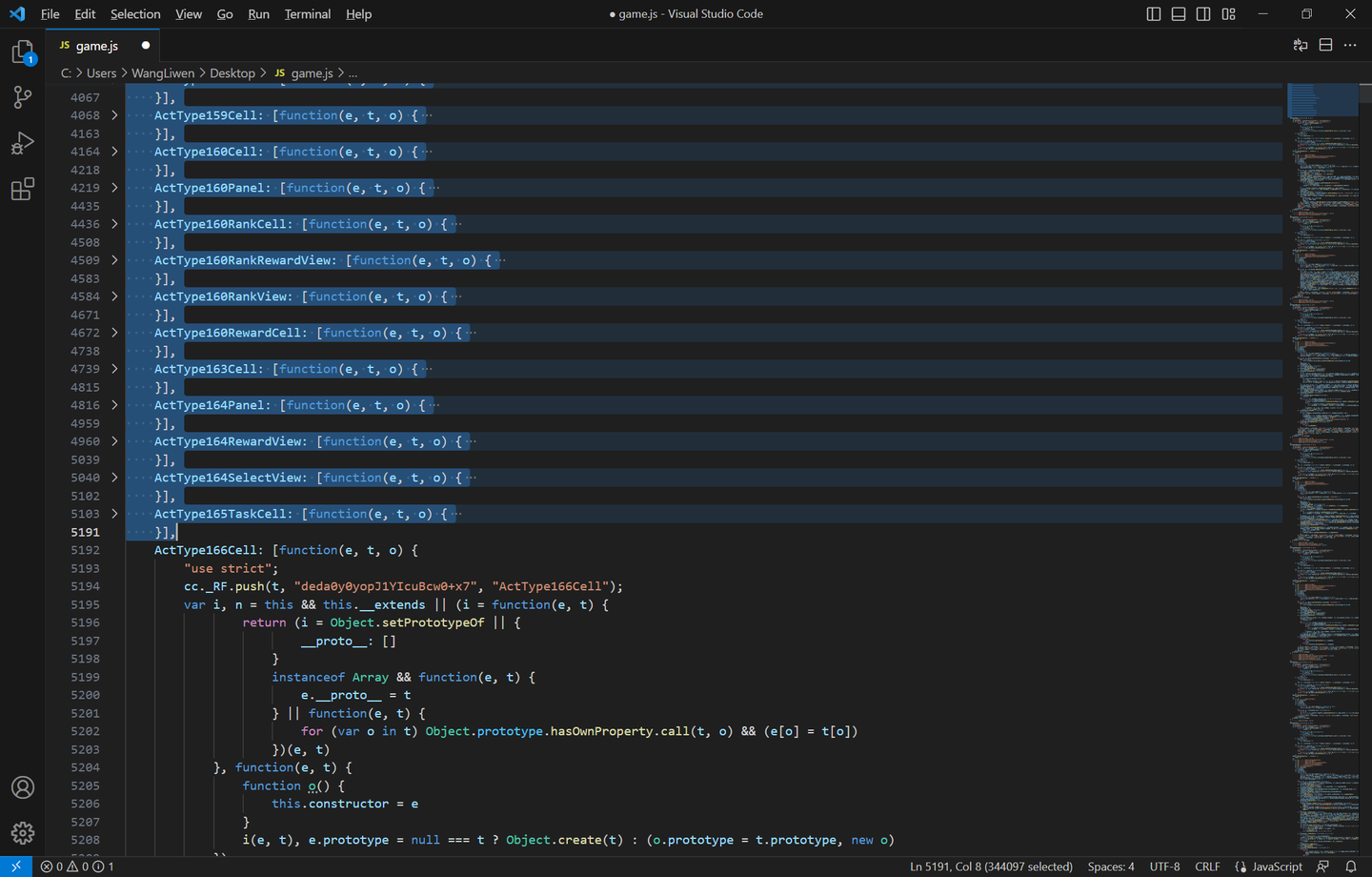Expand the folded ActType159Cell block
Screen dimensions: 1372x877
pyautogui.click(x=114, y=115)
